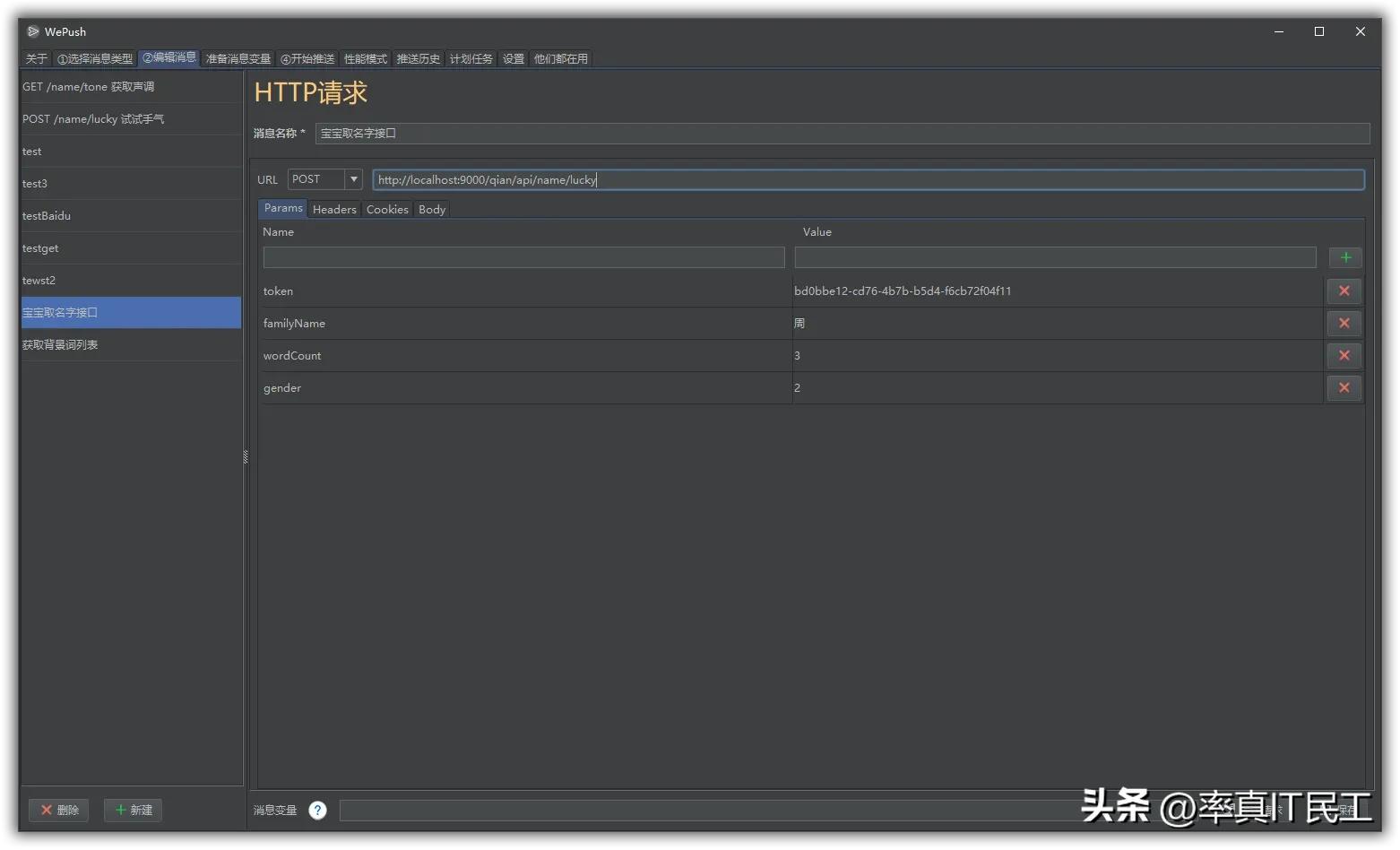The width and height of the screenshot is (1400, 850).
Task: Select the Params tab
Action: click(282, 208)
